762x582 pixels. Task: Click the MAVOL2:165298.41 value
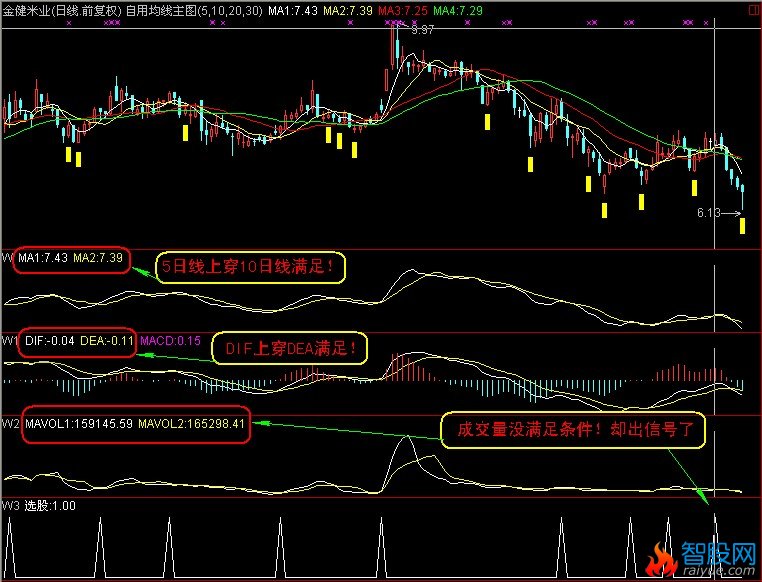pos(191,424)
